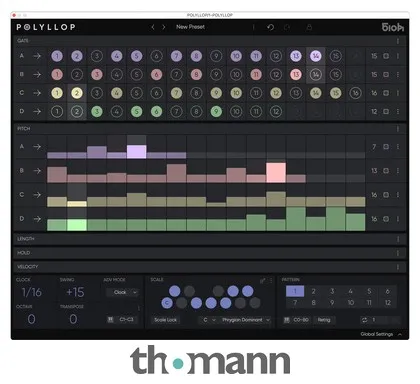
Task: Select pattern 10
Action: pyautogui.click(x=351, y=303)
